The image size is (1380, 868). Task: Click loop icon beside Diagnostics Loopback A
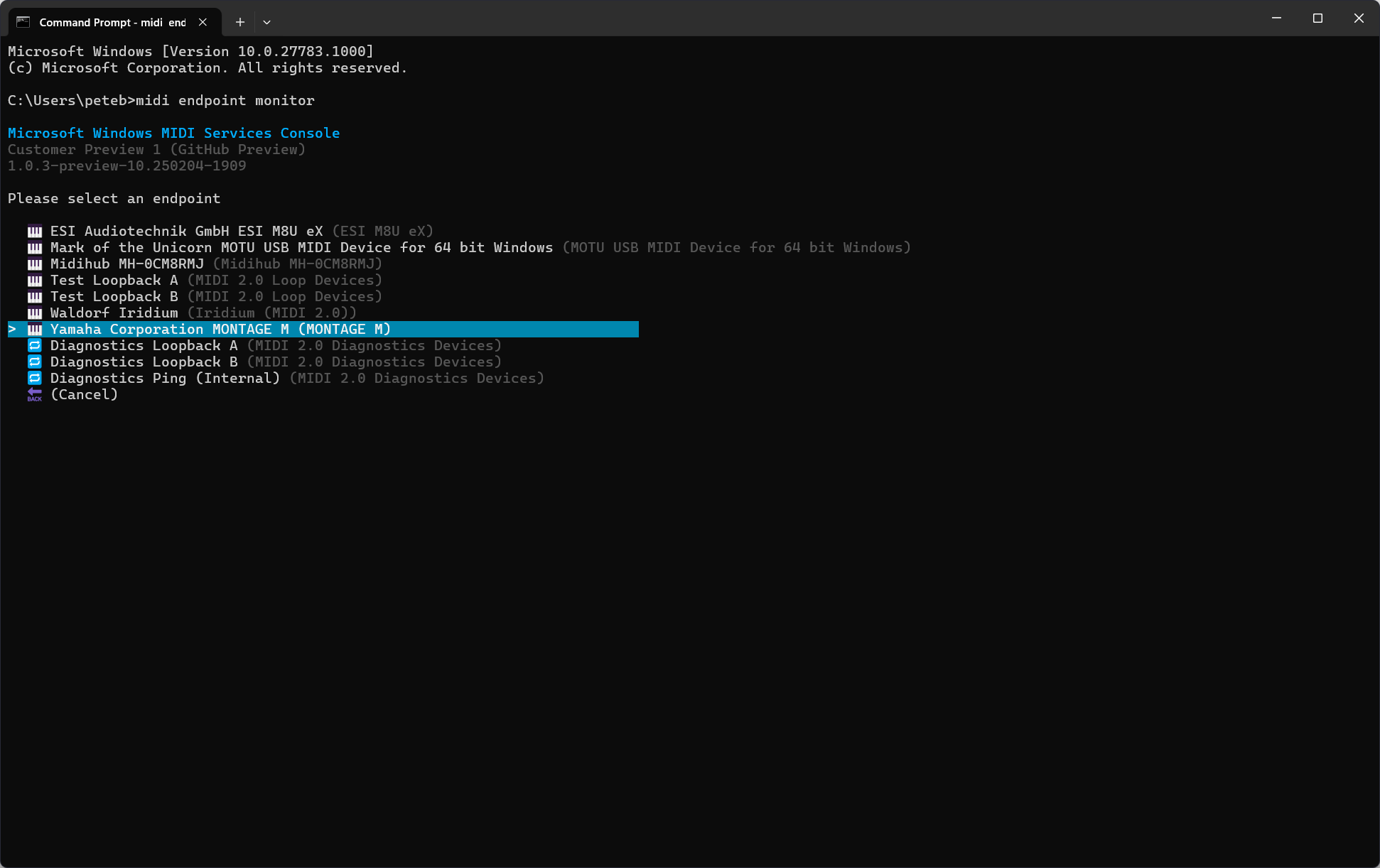point(35,345)
